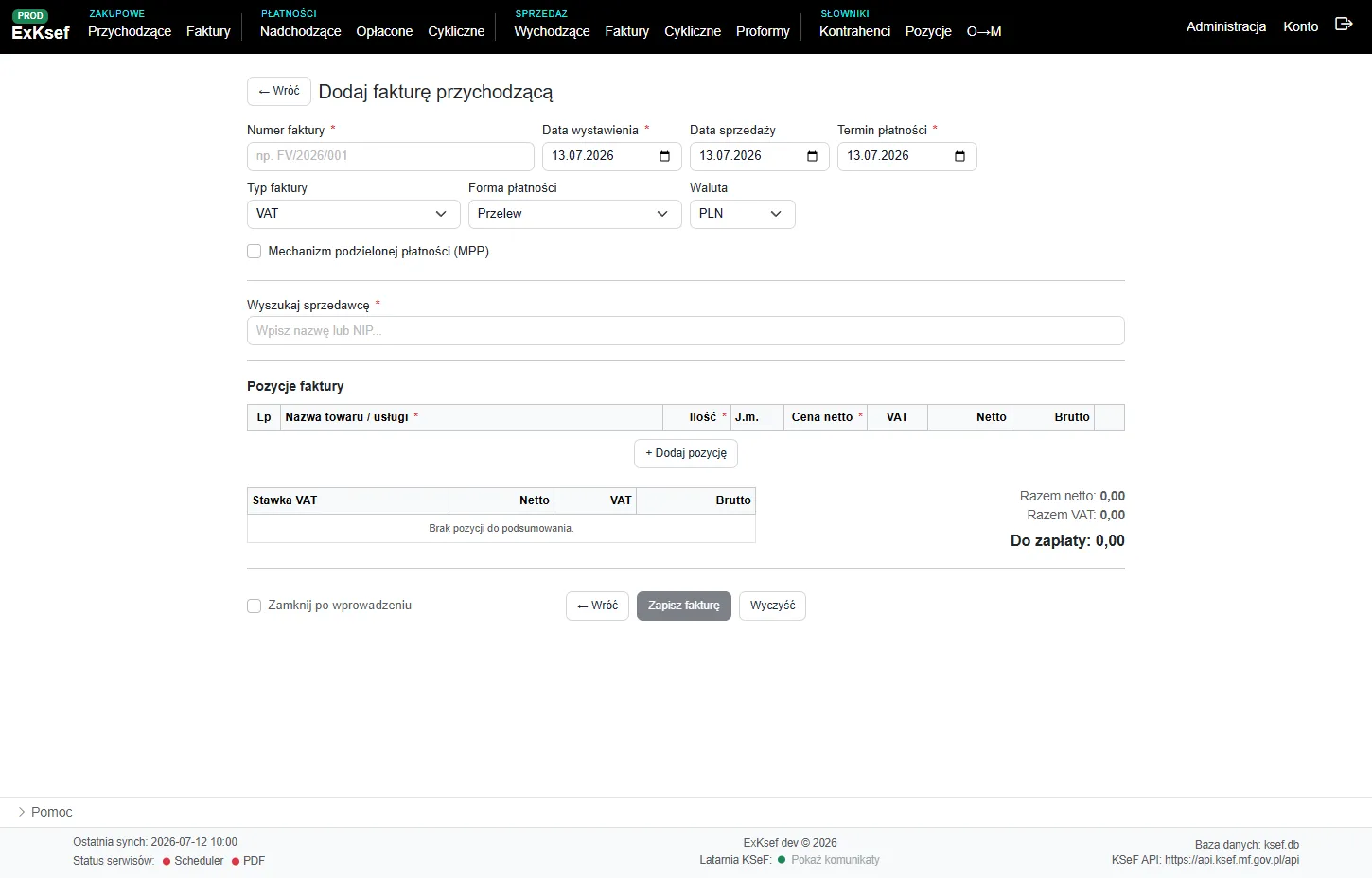Open calendar picker for Termin płatności

[959, 156]
